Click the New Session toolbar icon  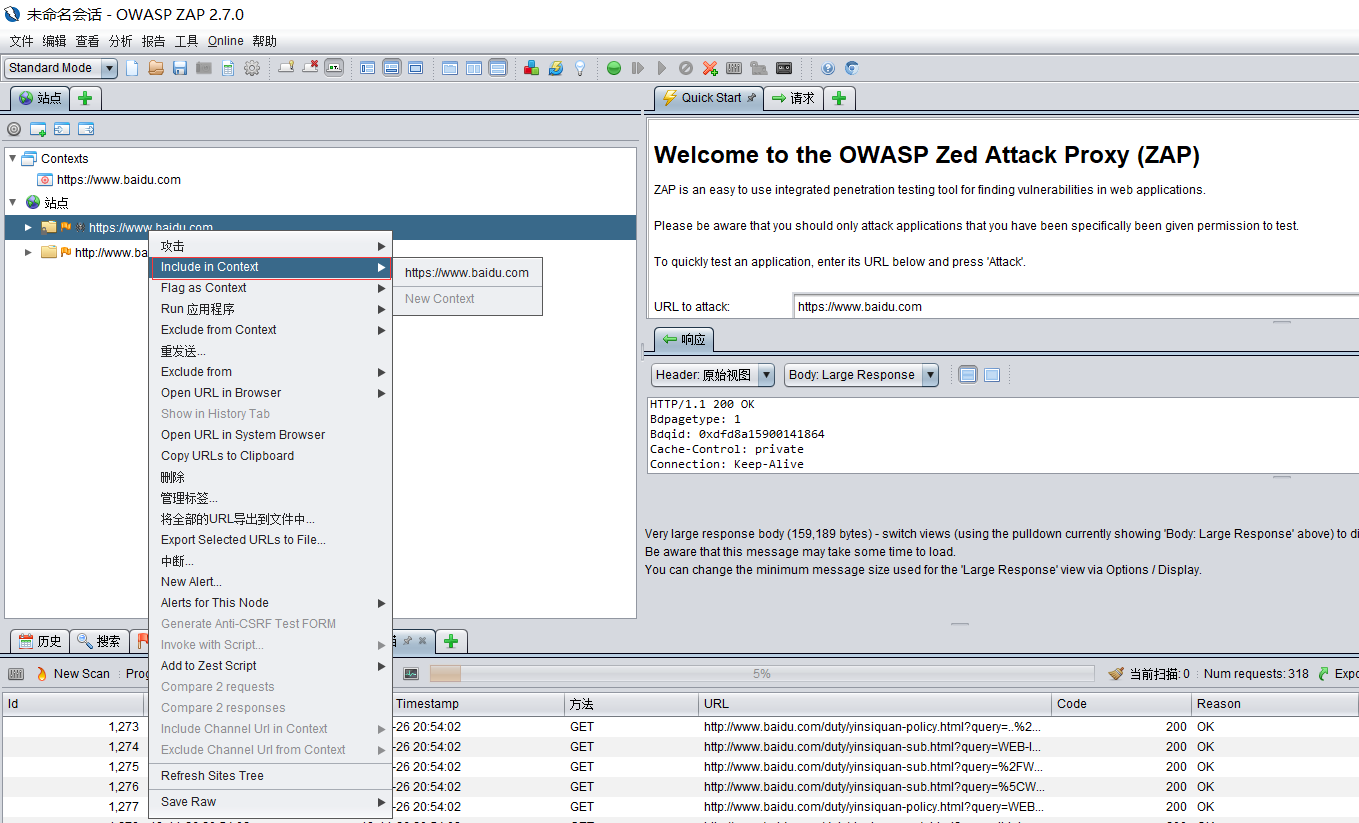click(x=132, y=68)
